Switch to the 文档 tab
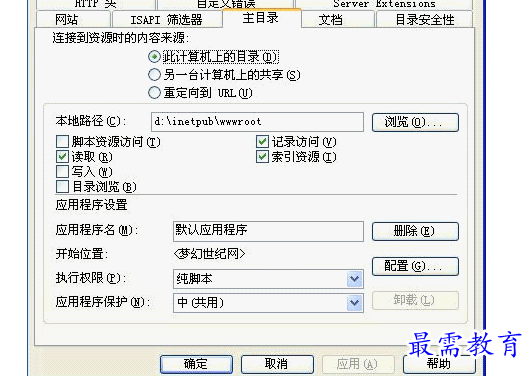The height and width of the screenshot is (376, 530). click(x=338, y=19)
